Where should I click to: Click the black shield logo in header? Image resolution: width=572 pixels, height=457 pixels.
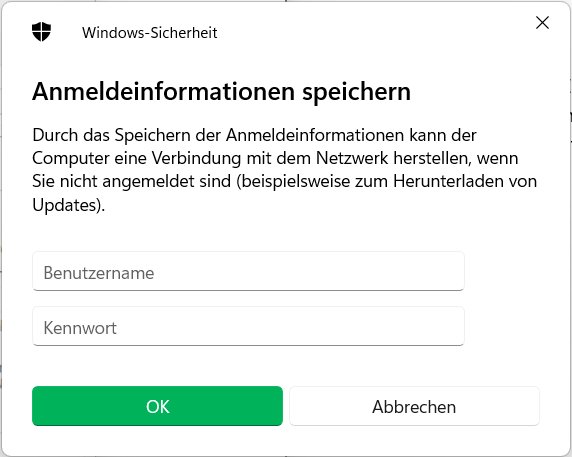tap(41, 32)
